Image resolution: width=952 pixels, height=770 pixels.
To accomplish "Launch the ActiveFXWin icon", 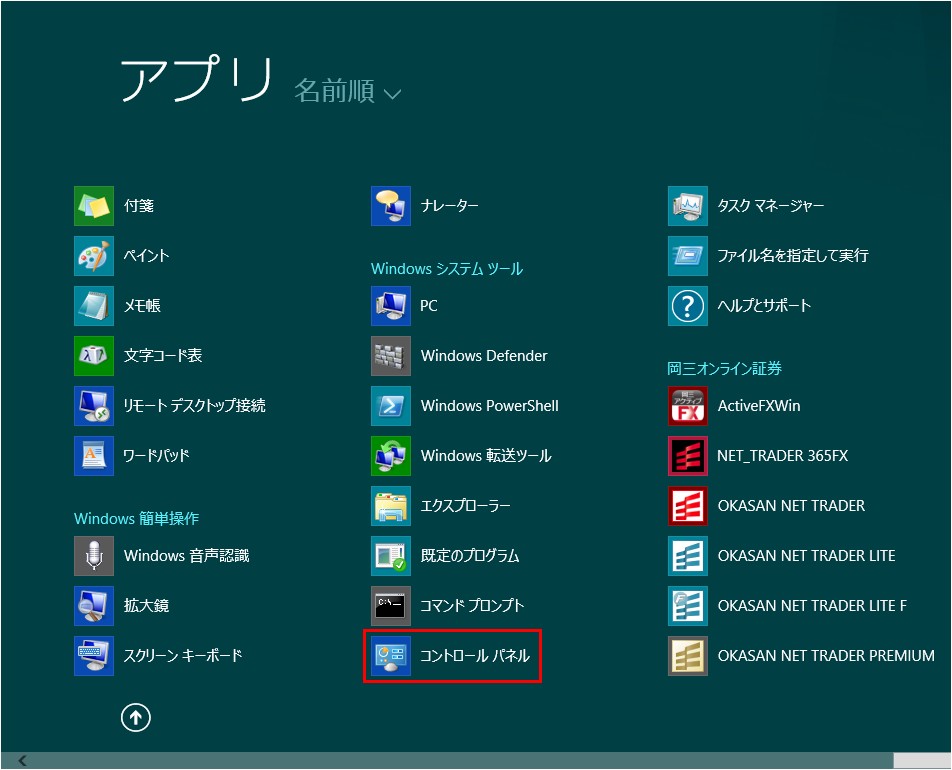I will click(688, 406).
